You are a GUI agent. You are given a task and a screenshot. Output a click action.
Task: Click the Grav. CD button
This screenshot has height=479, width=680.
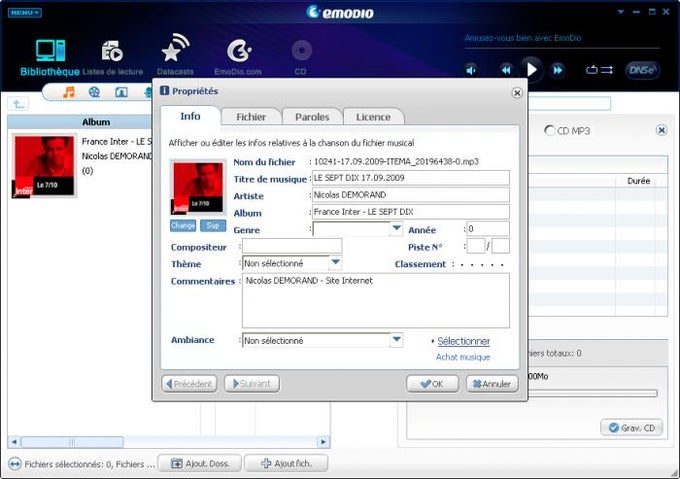click(631, 428)
